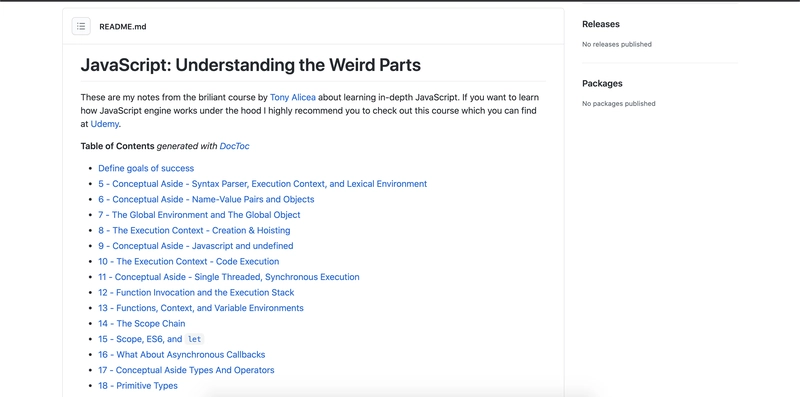Open 7 The Global Environment section

[x=199, y=215]
